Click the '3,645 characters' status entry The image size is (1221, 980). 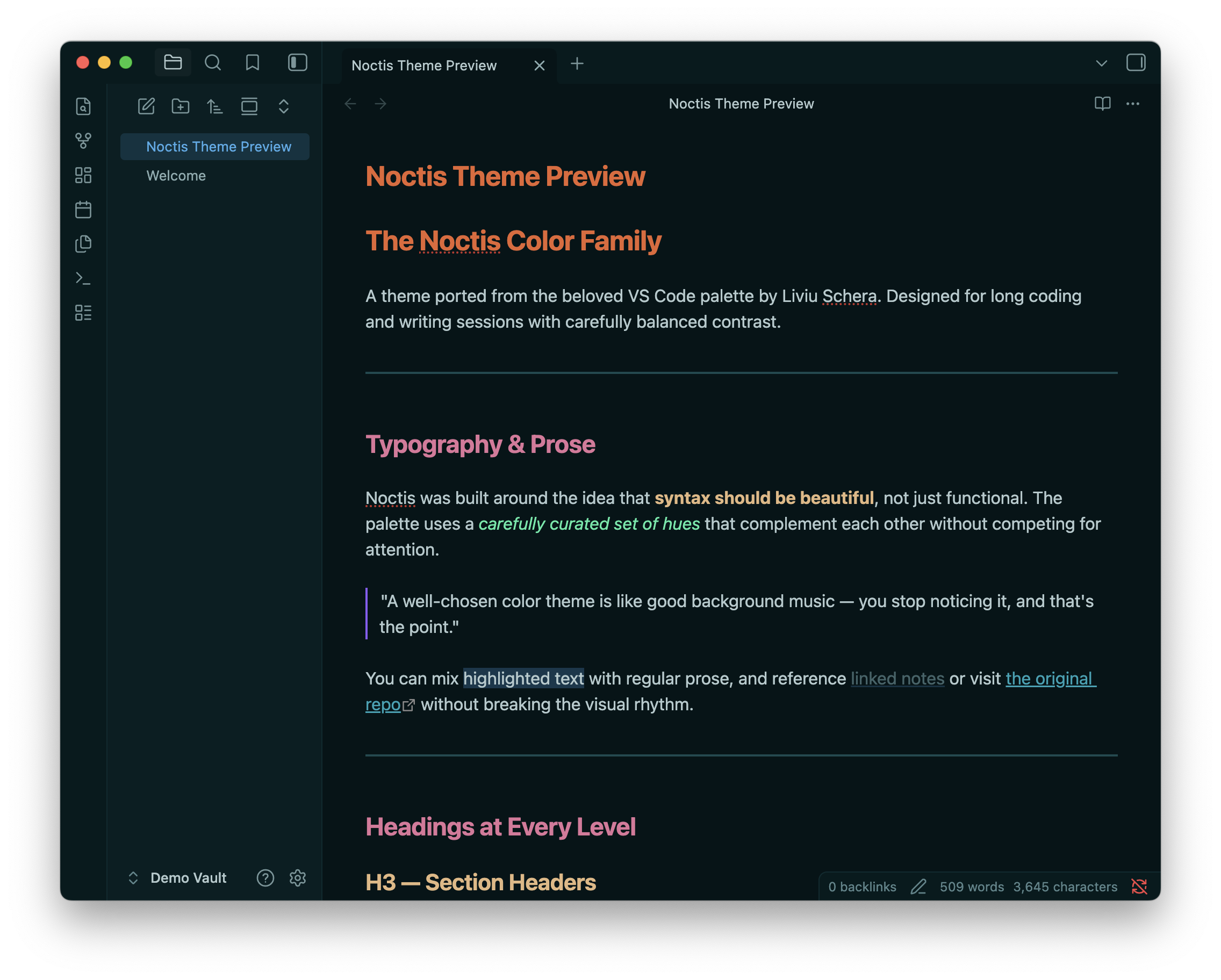tap(1065, 887)
